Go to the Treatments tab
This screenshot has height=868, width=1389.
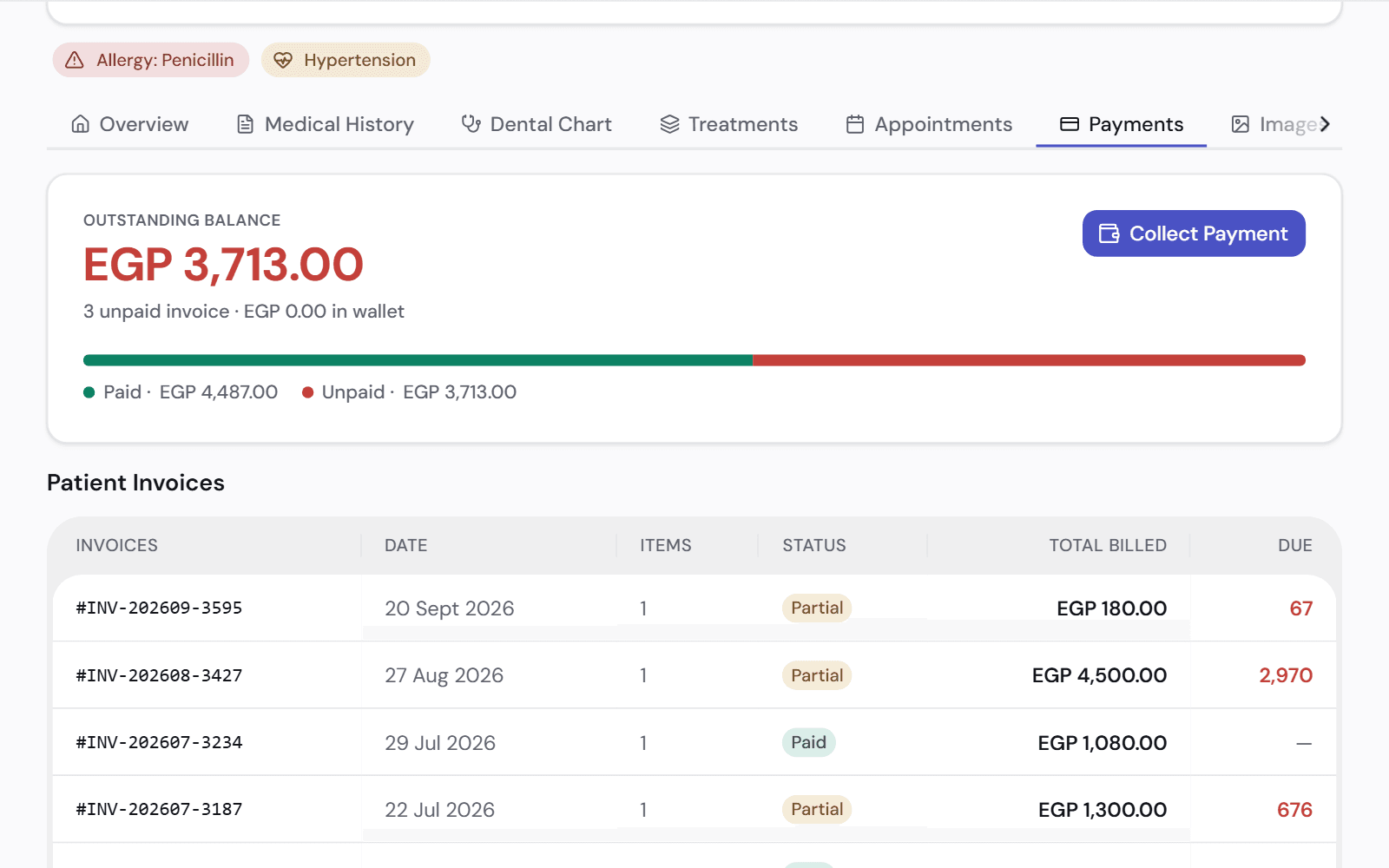[x=729, y=124]
